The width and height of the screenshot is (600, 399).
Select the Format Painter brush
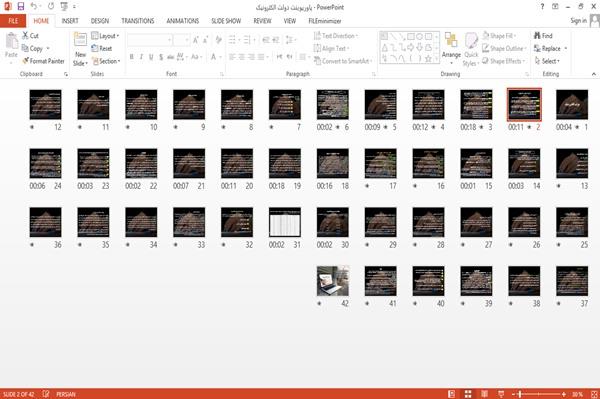point(43,61)
